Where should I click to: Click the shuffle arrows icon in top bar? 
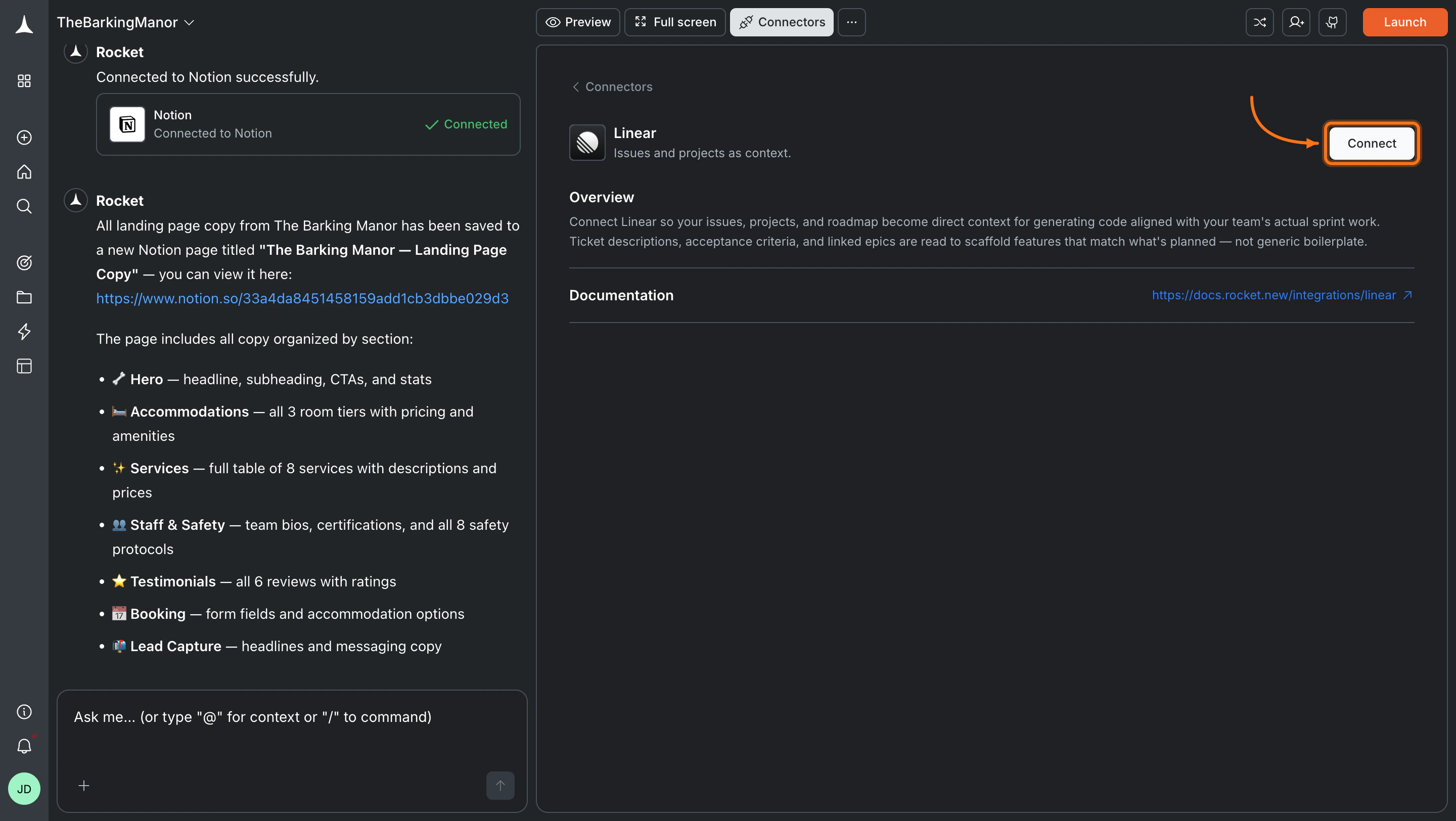coord(1259,22)
